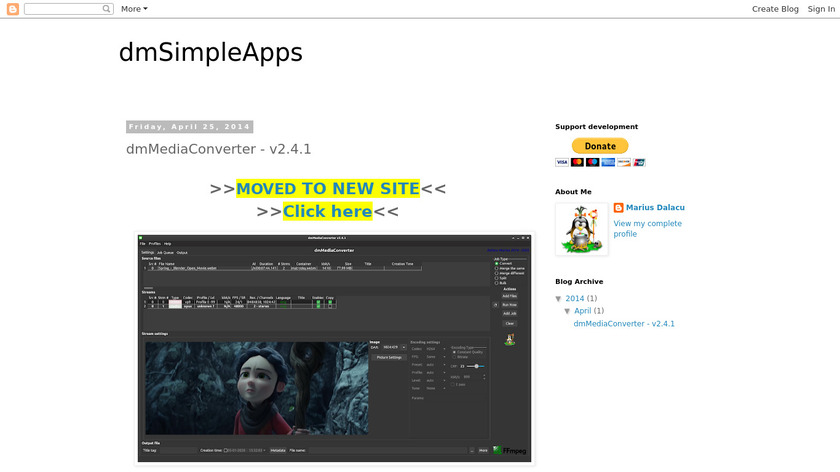The height and width of the screenshot is (472, 840).
Task: Open the dmMediaConverter screenshot image
Action: pyautogui.click(x=334, y=348)
